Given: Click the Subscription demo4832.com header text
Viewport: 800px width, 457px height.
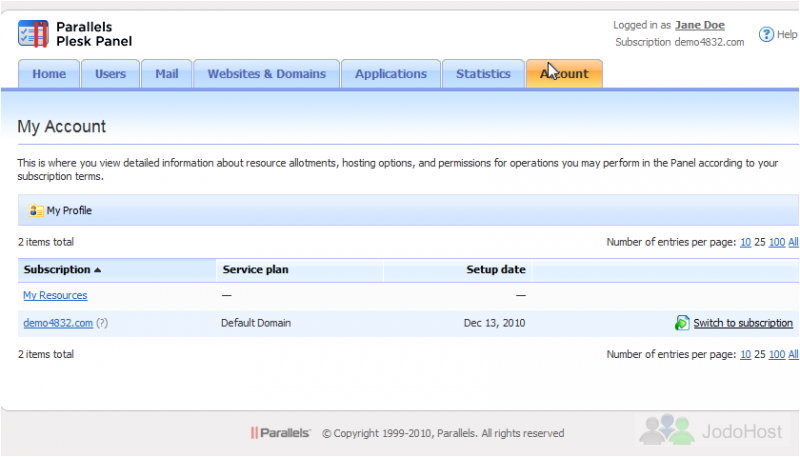Looking at the screenshot, I should [x=680, y=42].
